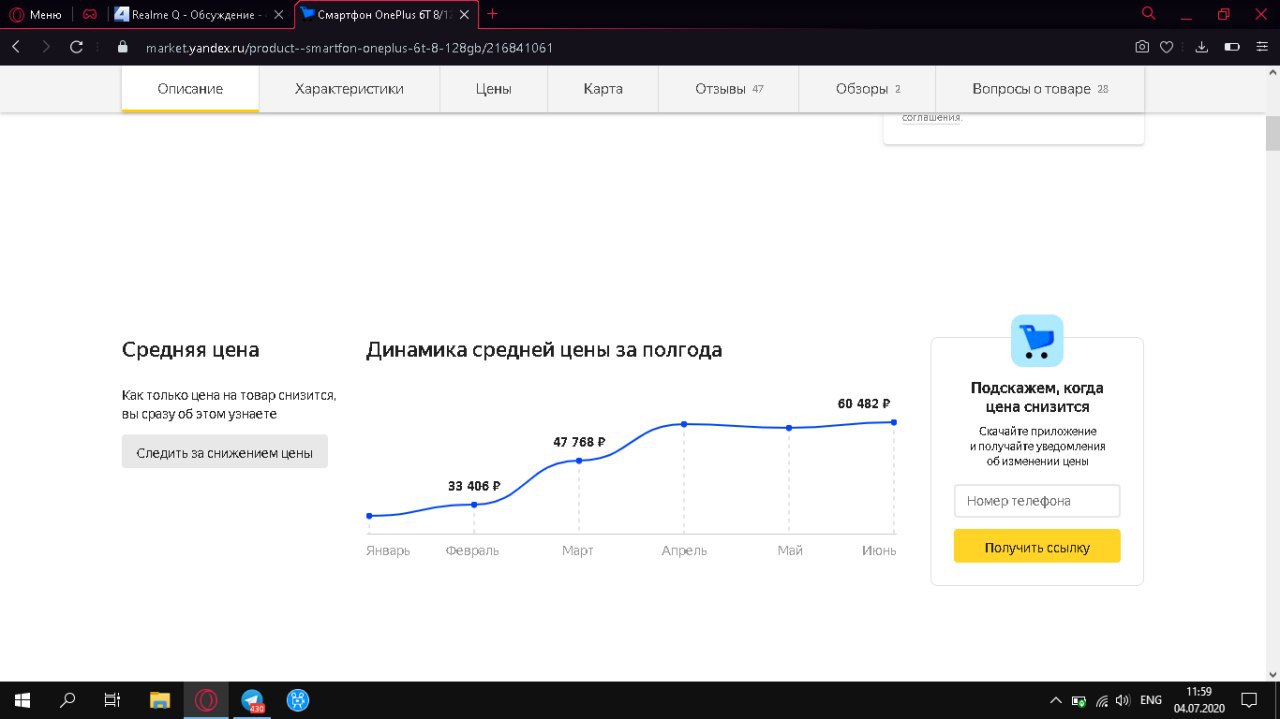
Task: Open the Wi-Fi network tray icon
Action: [1102, 700]
